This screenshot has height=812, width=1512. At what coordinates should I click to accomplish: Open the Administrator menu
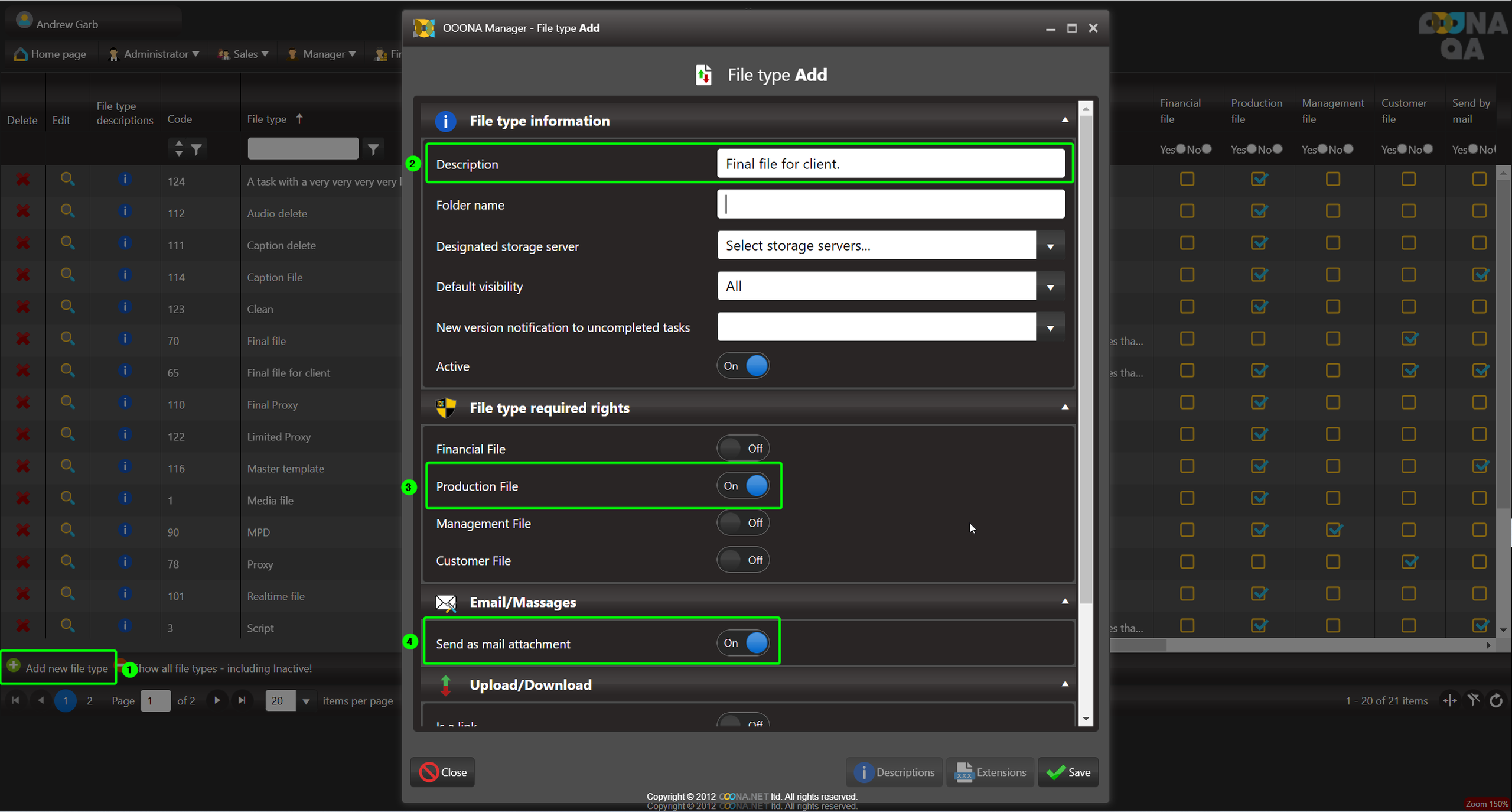(155, 54)
